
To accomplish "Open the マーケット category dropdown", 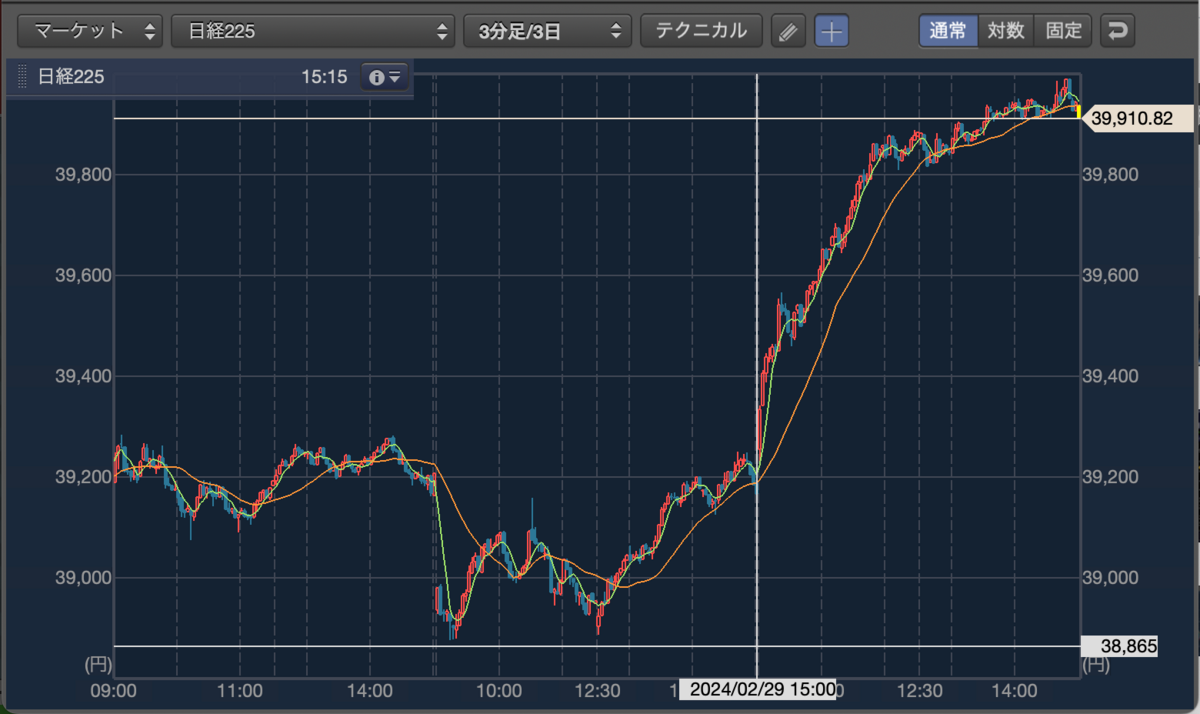I will tap(90, 31).
